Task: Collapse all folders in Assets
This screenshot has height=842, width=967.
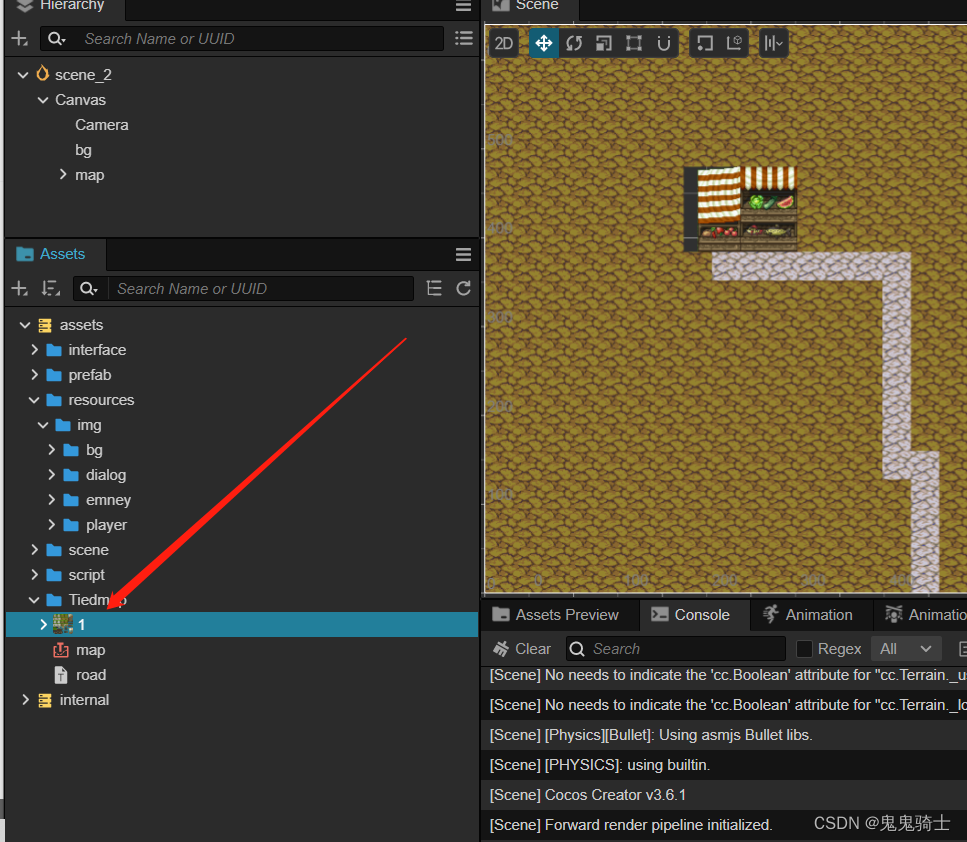Action: (434, 288)
